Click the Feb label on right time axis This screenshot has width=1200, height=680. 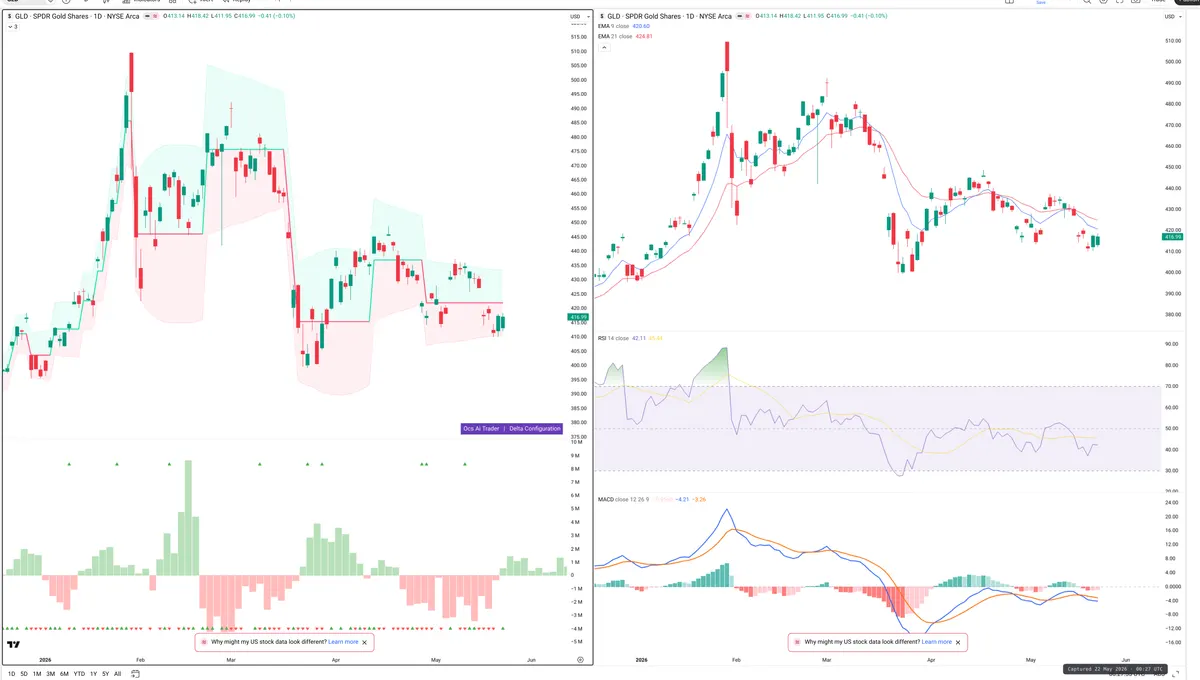coord(736,660)
